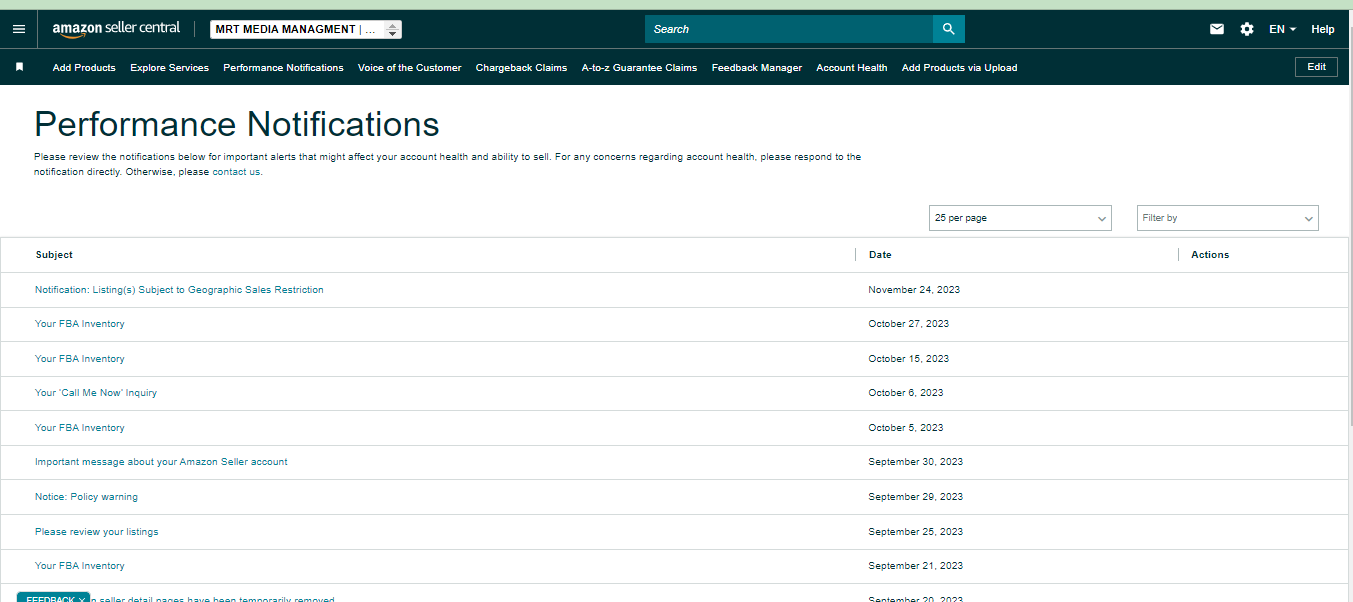1353x602 pixels.
Task: Open Your FBA Inventory from September 21
Action: pyautogui.click(x=80, y=566)
